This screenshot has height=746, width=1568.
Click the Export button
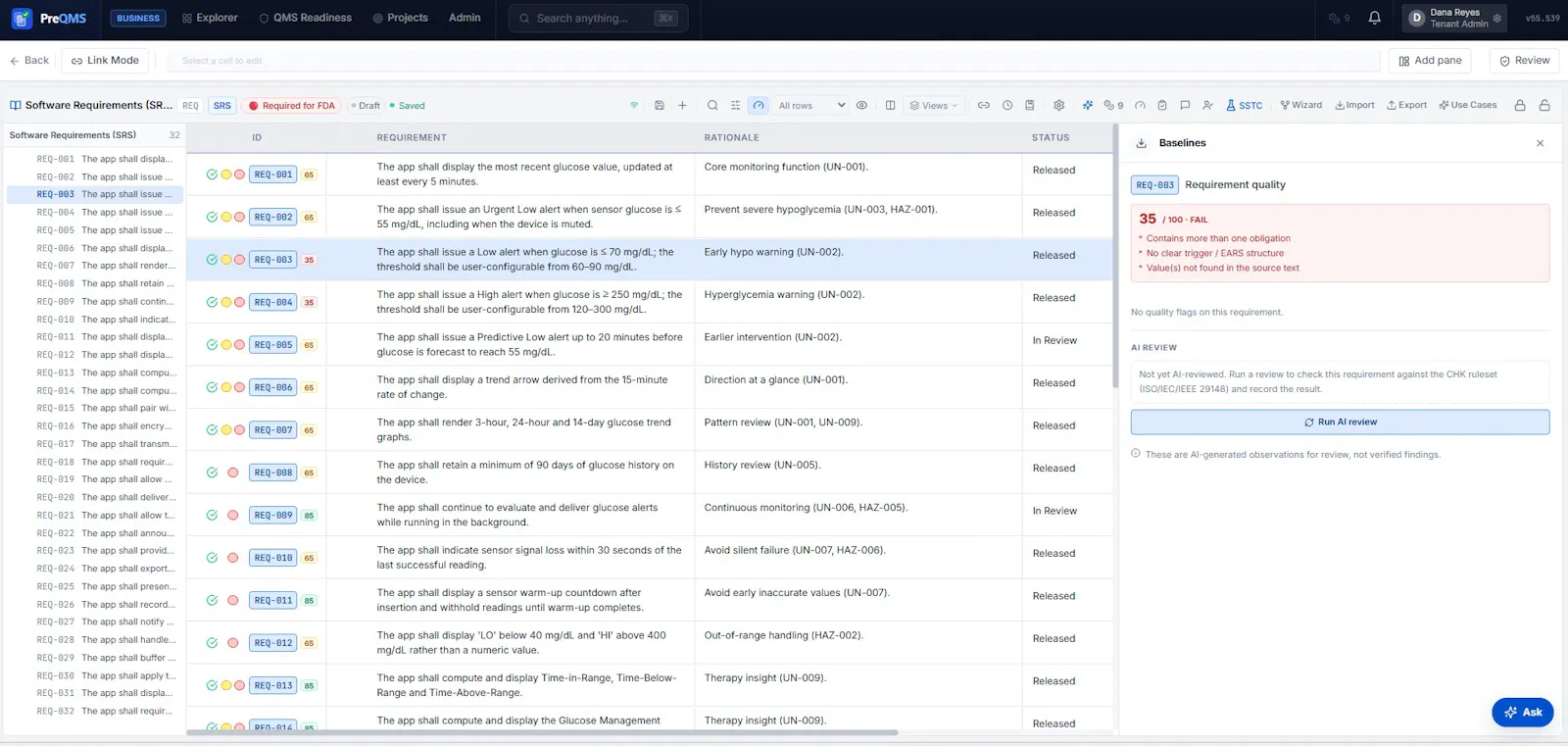1406,105
